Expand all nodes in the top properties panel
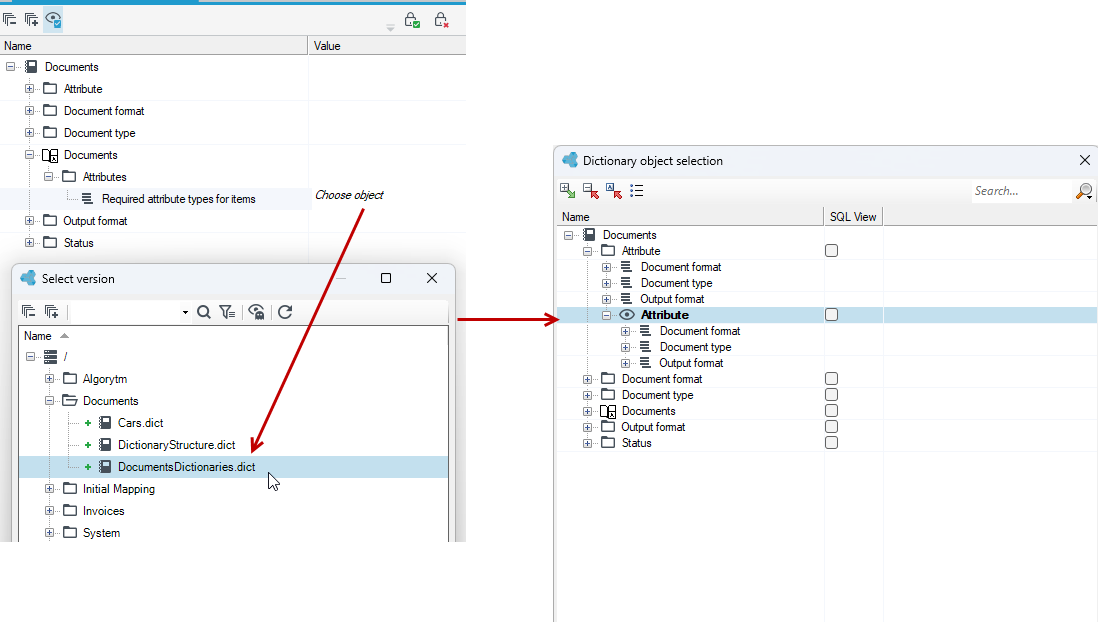 (x=32, y=20)
